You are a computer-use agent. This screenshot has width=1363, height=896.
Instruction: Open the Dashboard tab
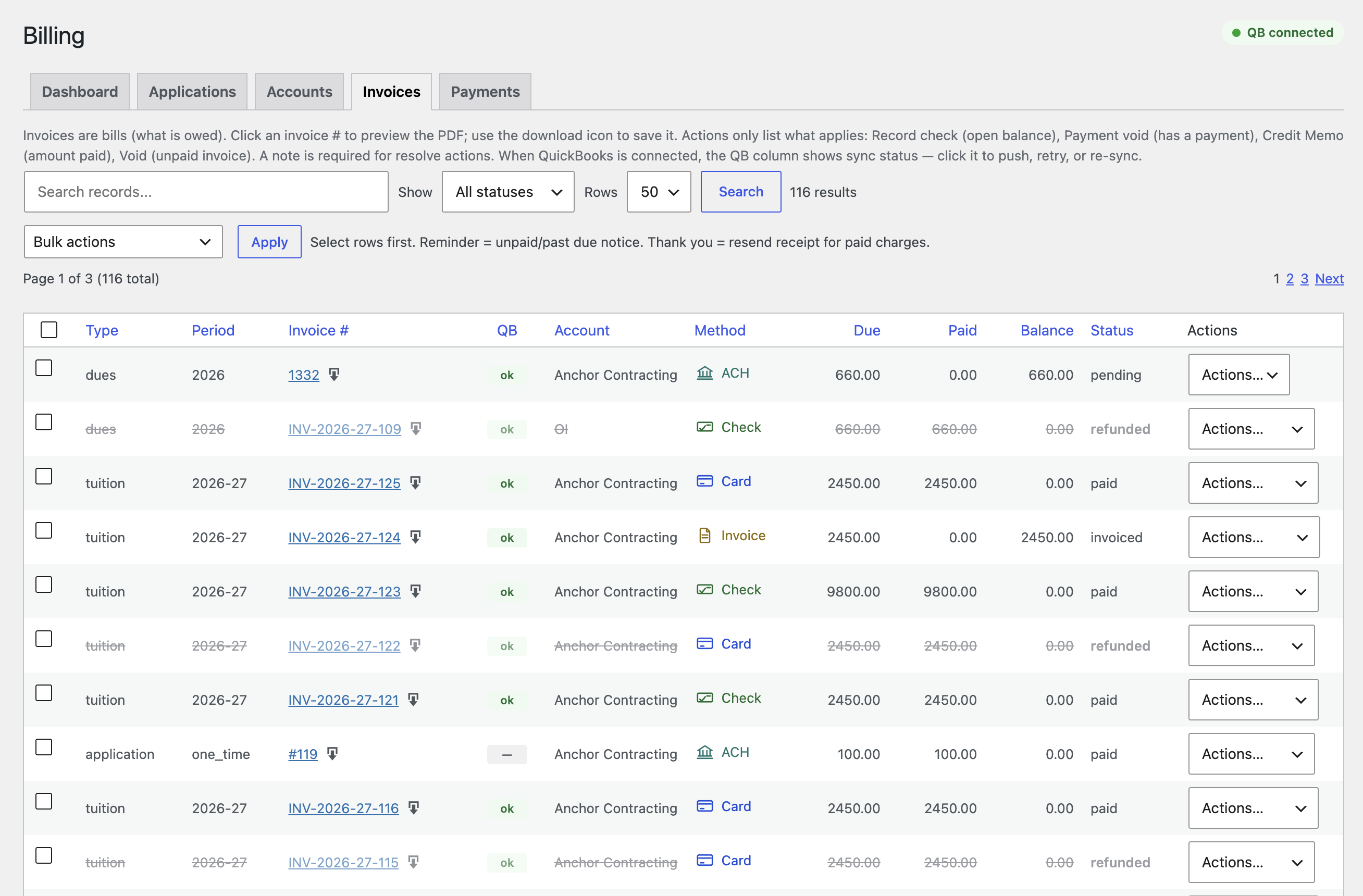[80, 92]
